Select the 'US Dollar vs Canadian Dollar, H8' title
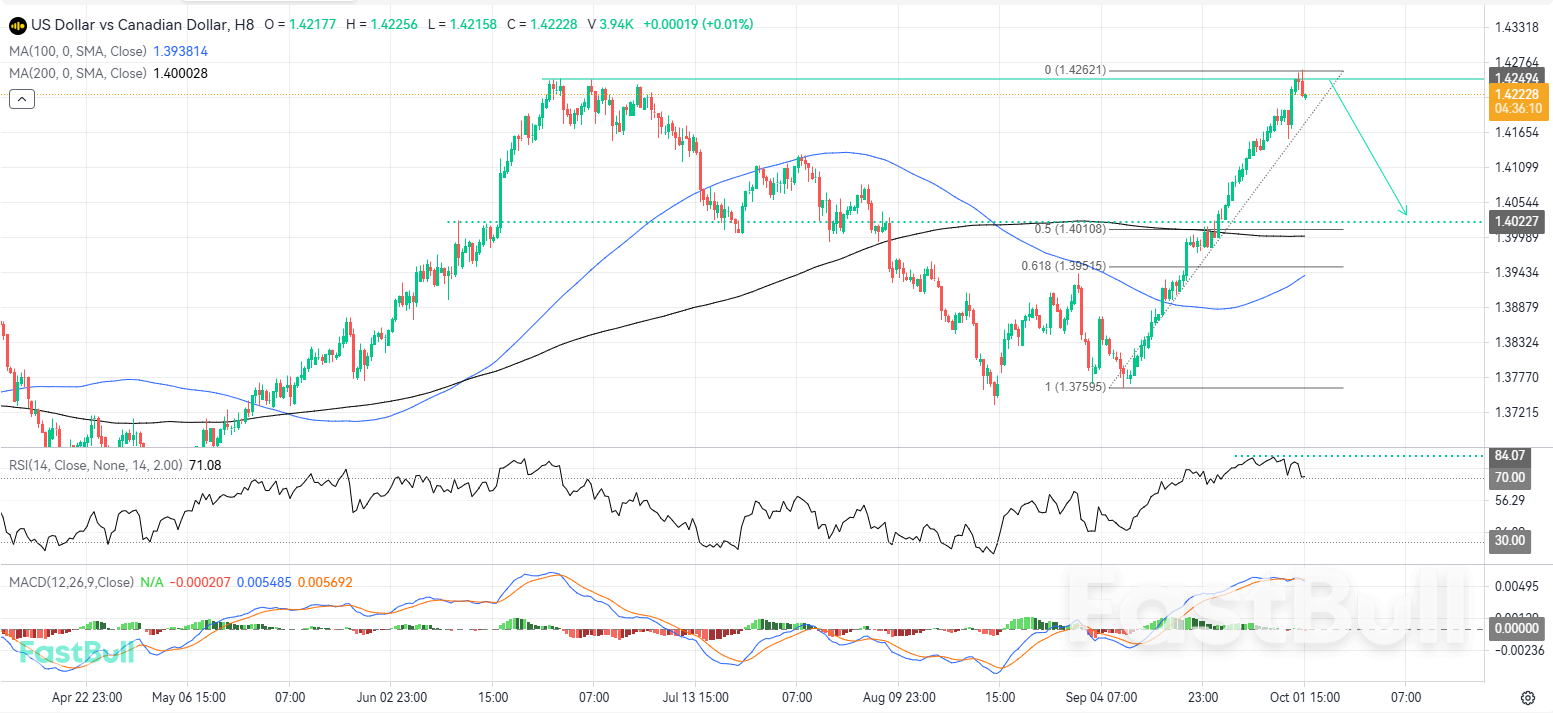This screenshot has height=713, width=1553. [x=143, y=24]
